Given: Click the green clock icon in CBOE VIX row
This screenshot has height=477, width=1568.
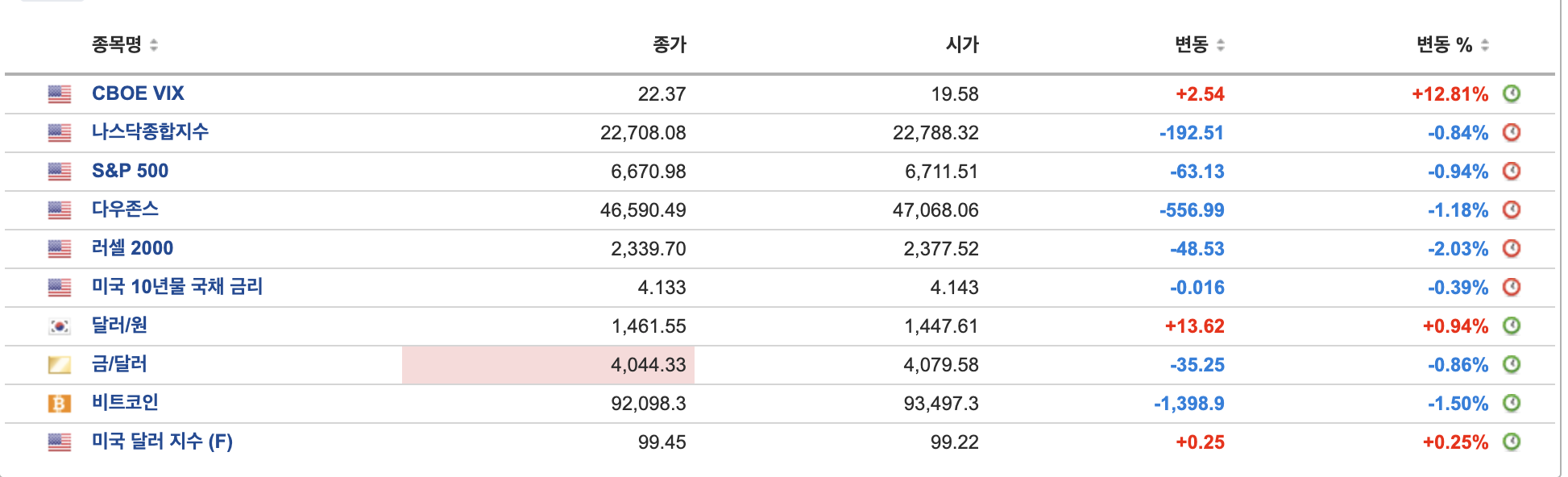Looking at the screenshot, I should (x=1514, y=93).
